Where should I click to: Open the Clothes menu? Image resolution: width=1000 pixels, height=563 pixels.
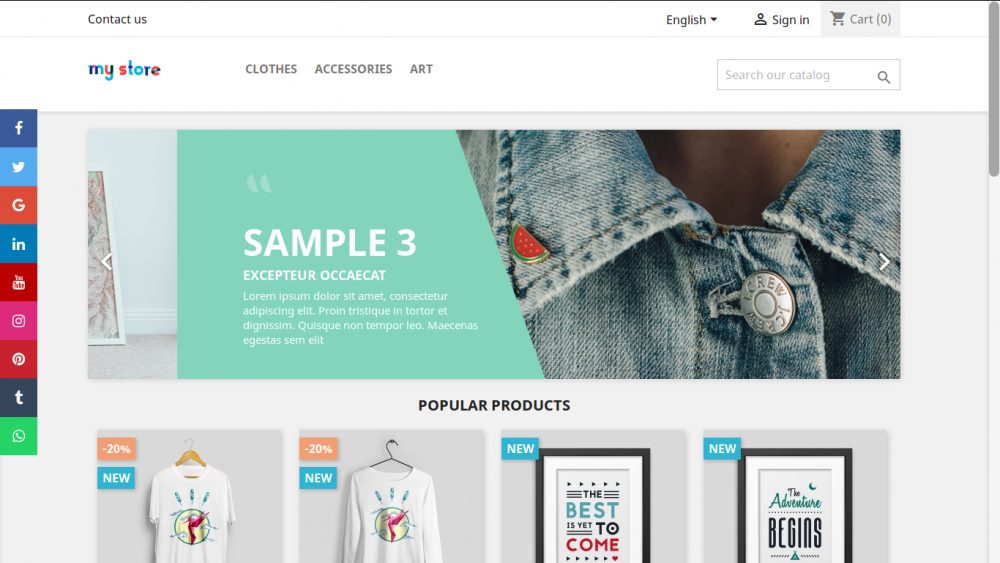tap(271, 69)
